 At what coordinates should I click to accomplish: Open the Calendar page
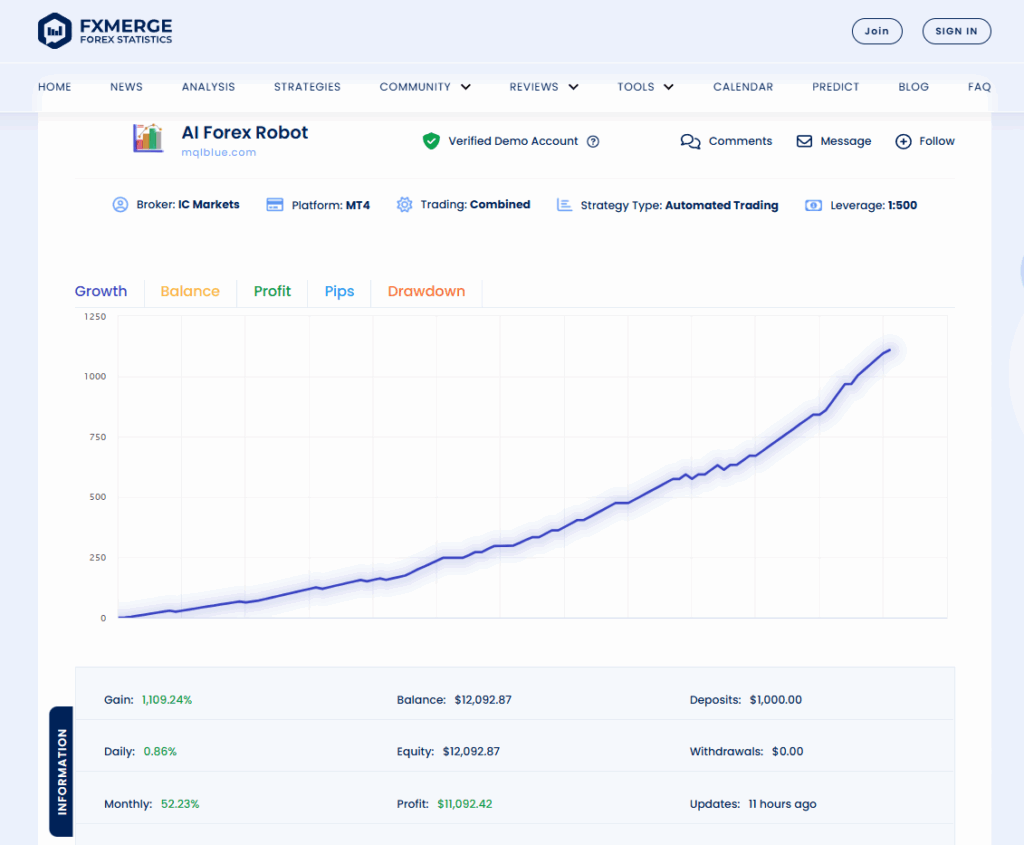click(743, 87)
